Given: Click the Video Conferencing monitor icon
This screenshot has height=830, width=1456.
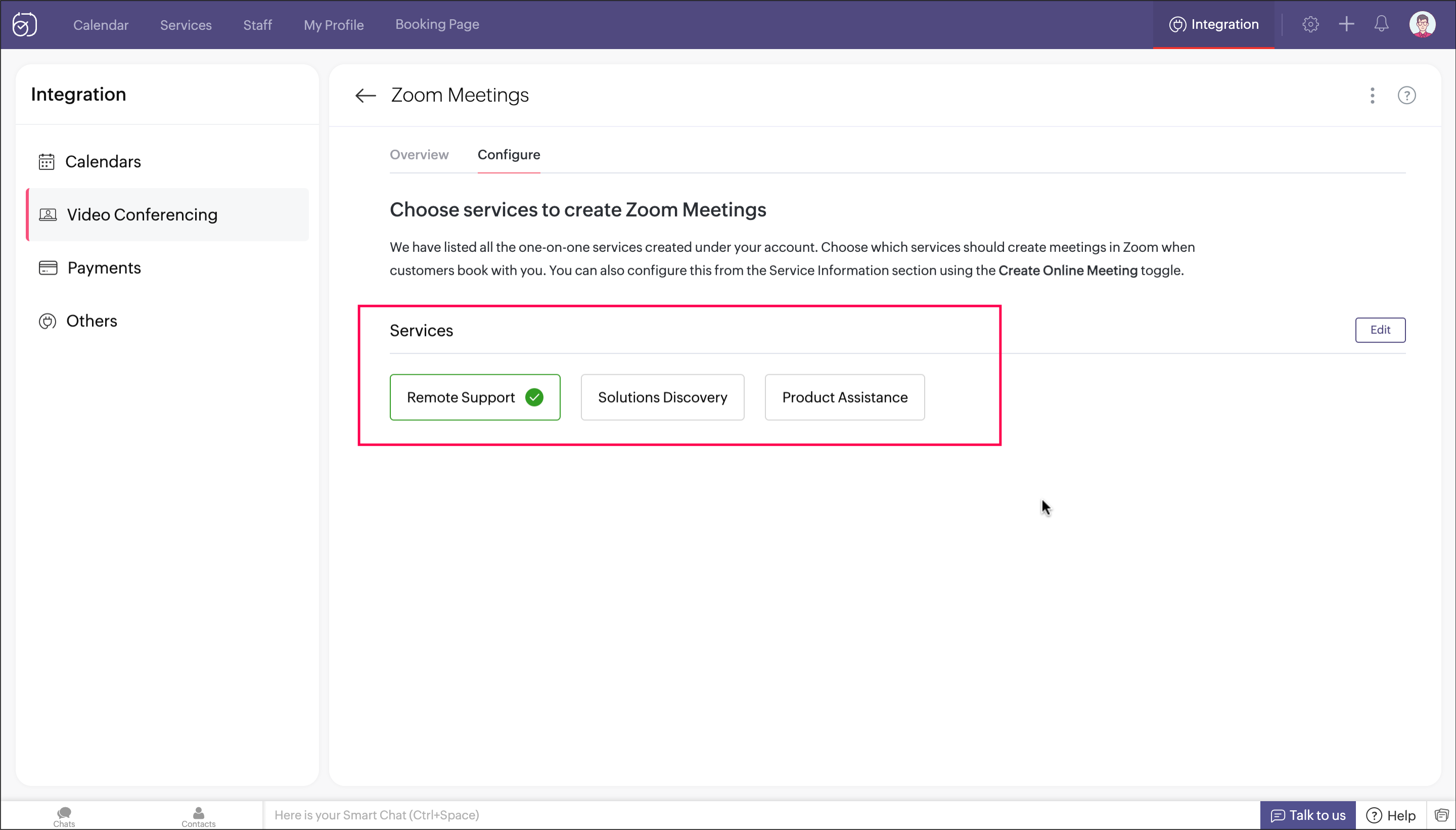Looking at the screenshot, I should [48, 215].
